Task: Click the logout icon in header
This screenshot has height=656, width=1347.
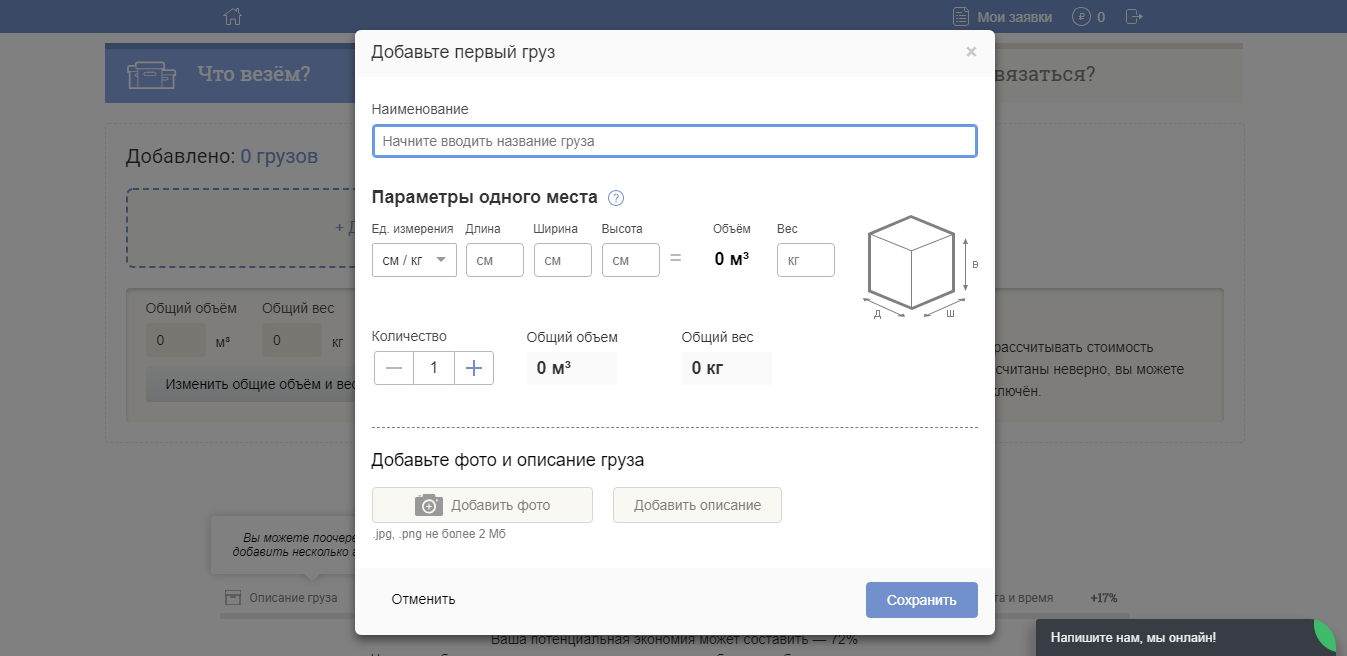Action: (x=1133, y=17)
